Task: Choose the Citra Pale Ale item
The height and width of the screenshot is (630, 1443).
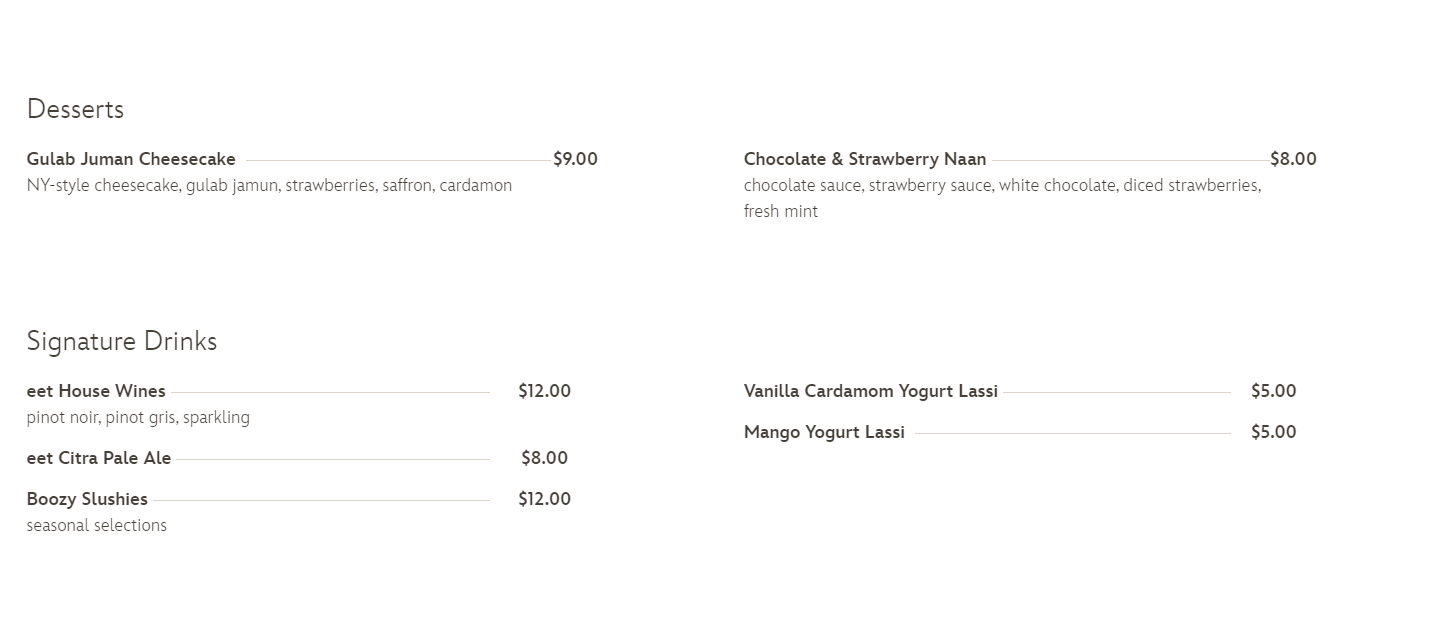Action: (99, 458)
